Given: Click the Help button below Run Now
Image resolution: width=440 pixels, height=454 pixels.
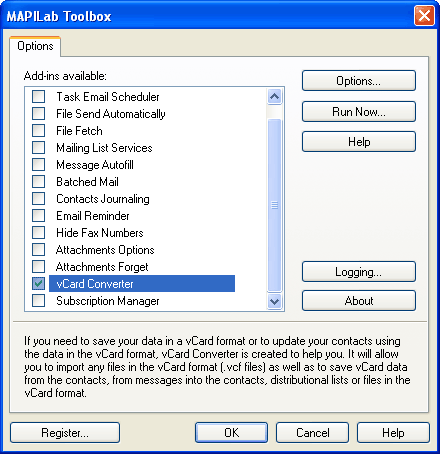Looking at the screenshot, I should [359, 142].
